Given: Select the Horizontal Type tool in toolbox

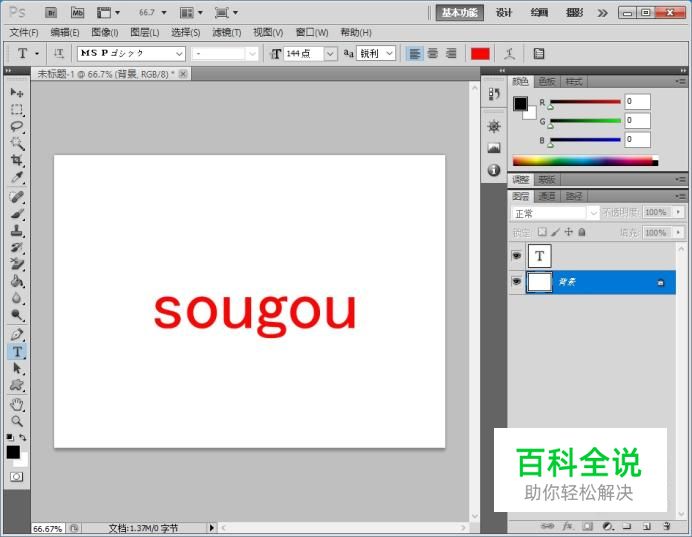Looking at the screenshot, I should 17,352.
